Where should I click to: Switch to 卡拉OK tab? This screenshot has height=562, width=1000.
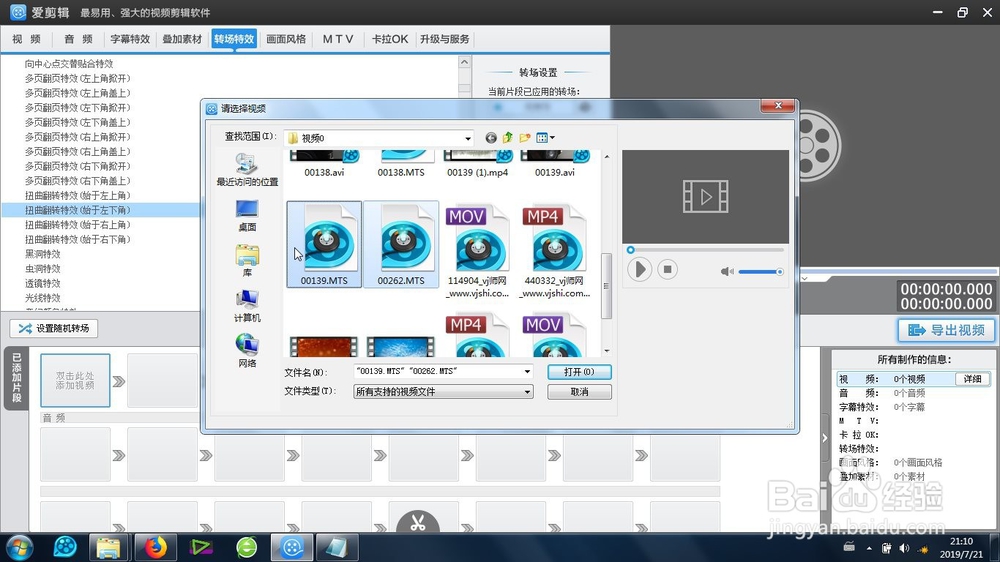point(390,39)
